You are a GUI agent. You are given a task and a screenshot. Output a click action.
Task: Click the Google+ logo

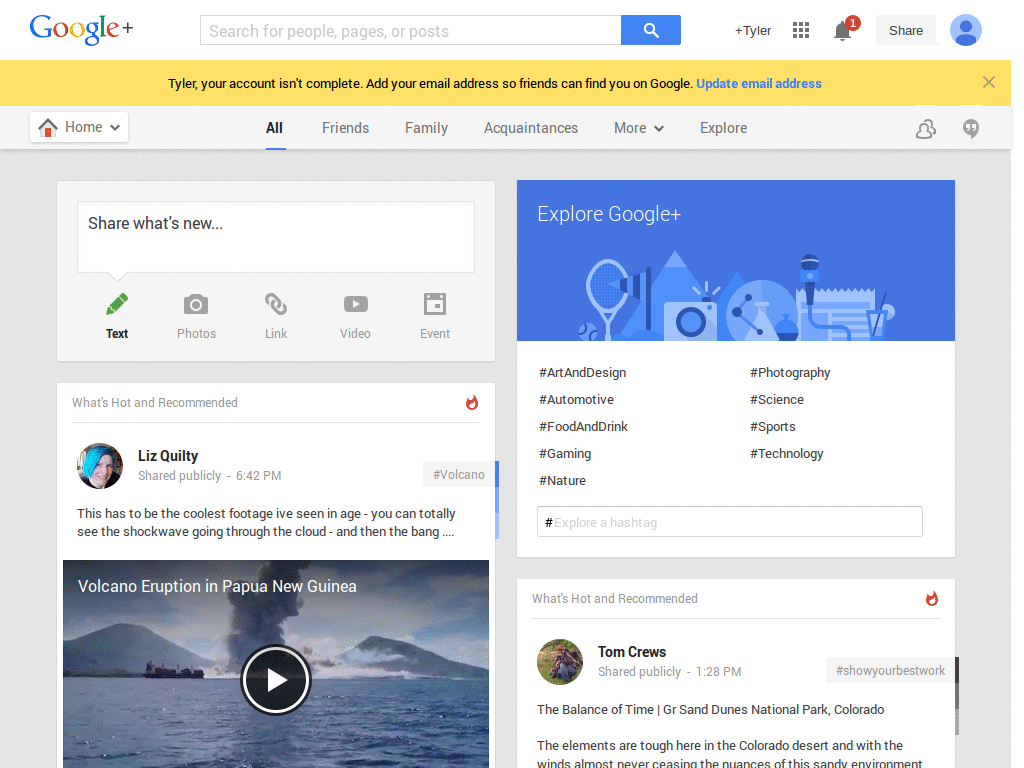coord(81,29)
